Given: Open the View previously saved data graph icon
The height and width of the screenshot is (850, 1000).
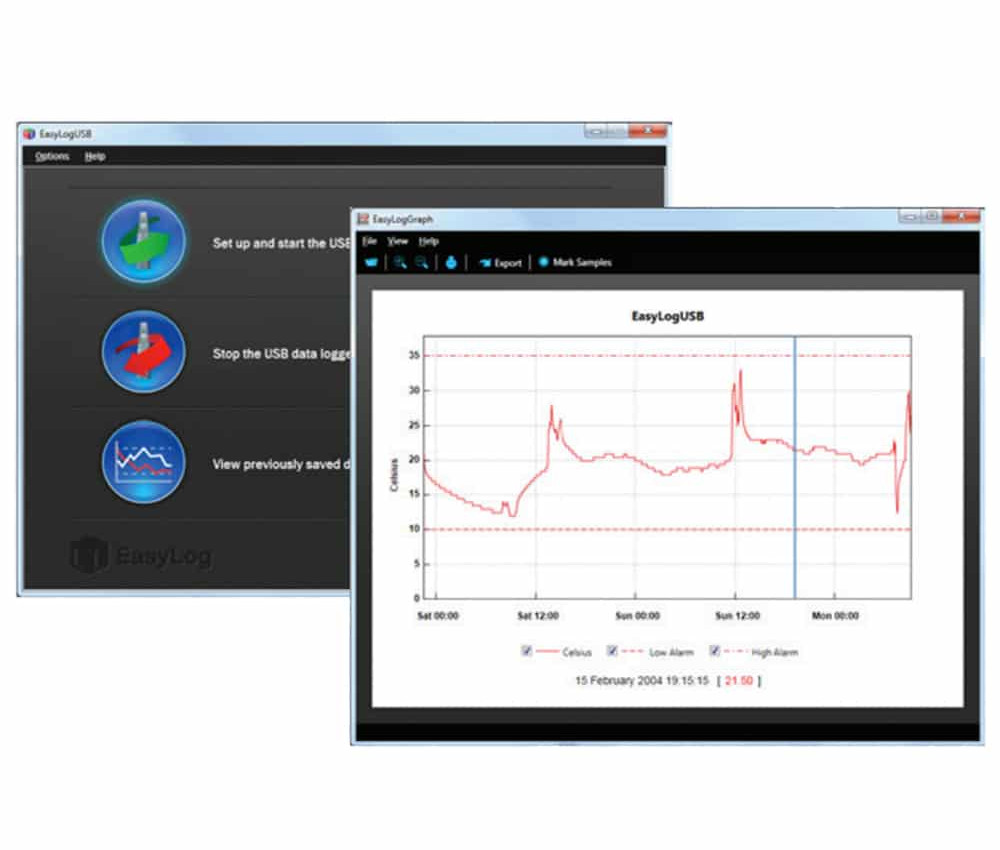Looking at the screenshot, I should [x=143, y=462].
